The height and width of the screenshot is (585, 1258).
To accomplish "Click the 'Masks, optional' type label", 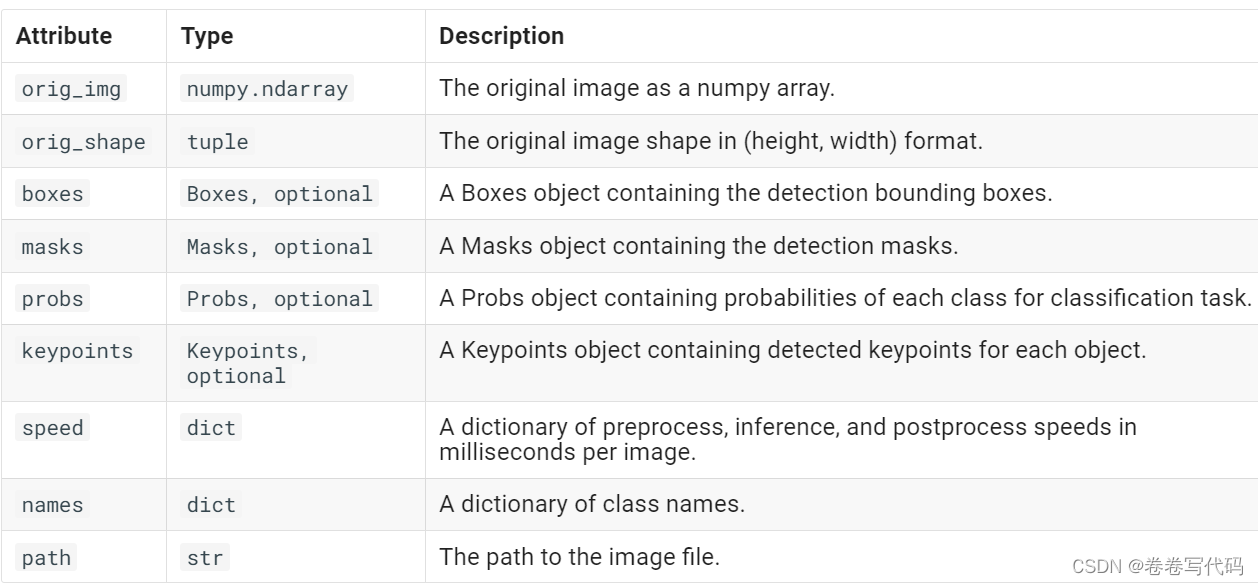I will [279, 246].
